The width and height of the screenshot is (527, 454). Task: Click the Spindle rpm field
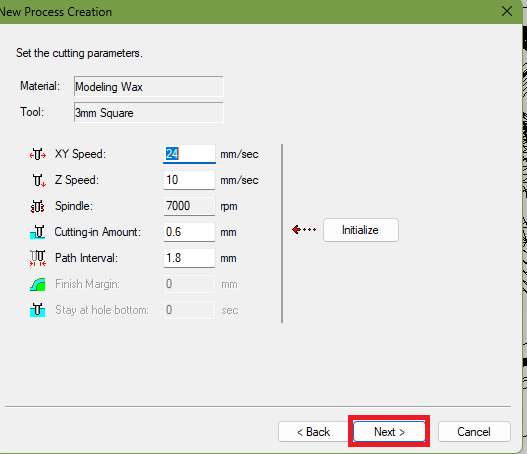coord(189,206)
